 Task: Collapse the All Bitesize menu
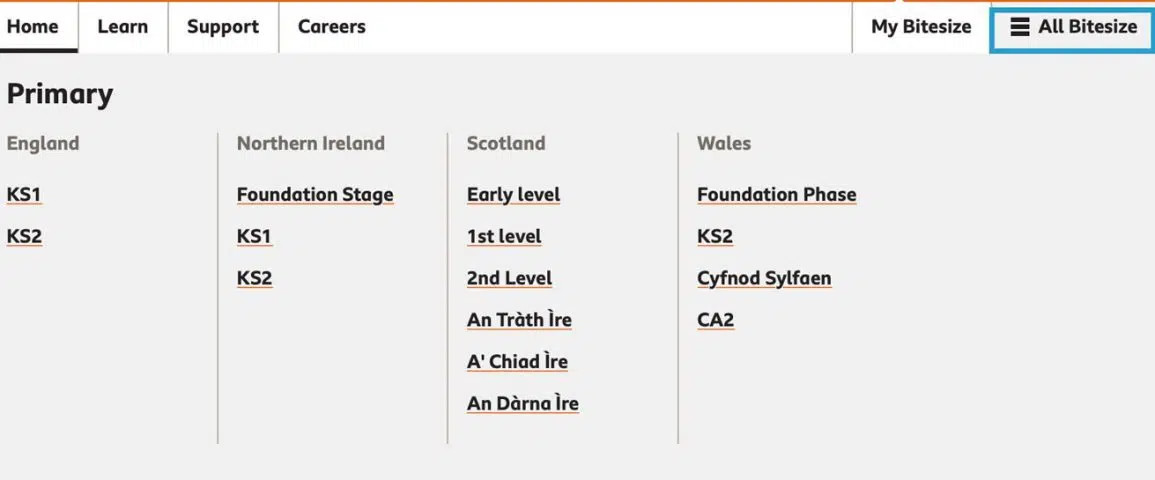point(1073,27)
